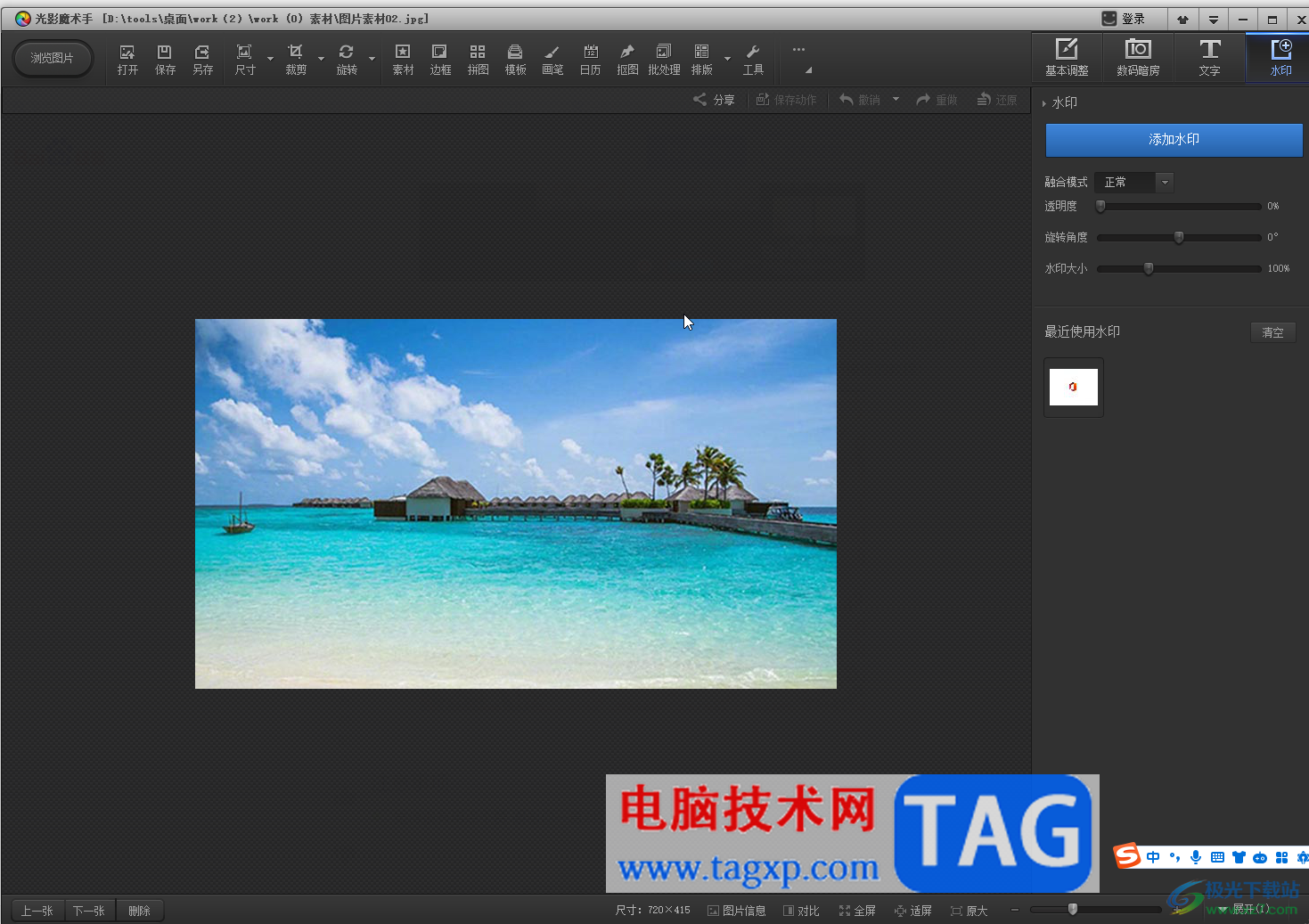
Task: Go to 下一张 (Next image)
Action: (x=89, y=911)
